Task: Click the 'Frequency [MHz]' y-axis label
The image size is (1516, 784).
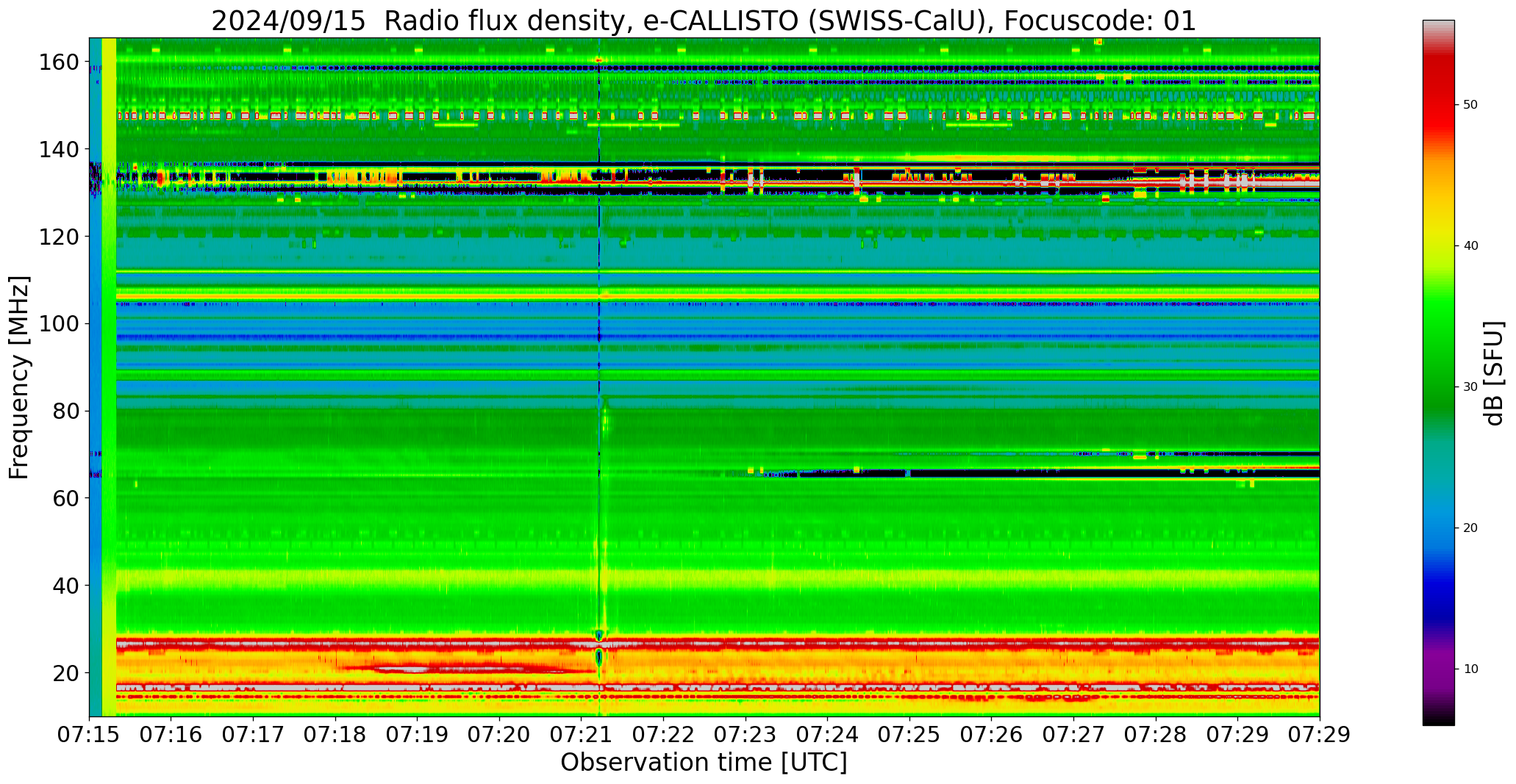Action: click(19, 377)
